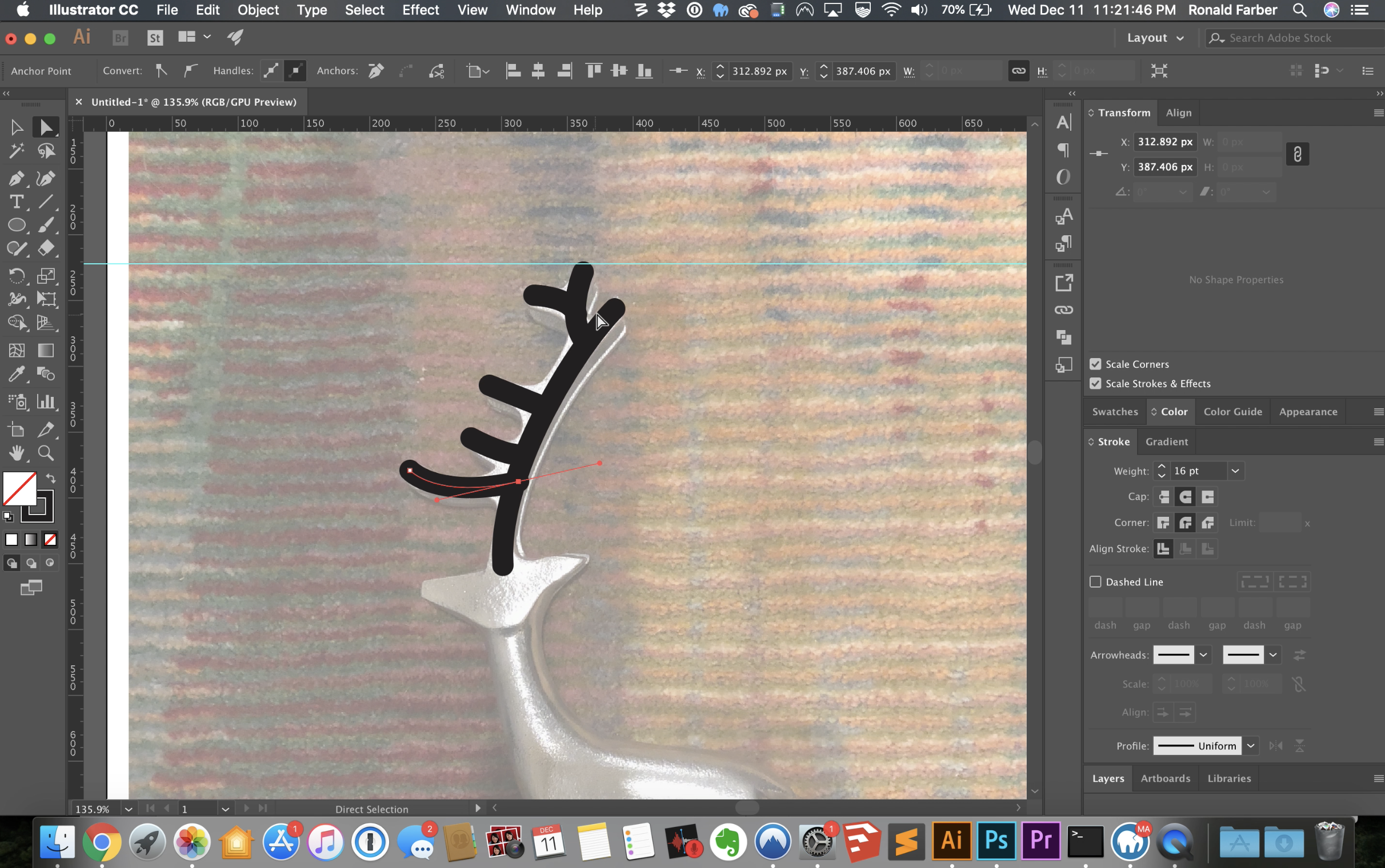This screenshot has height=868, width=1385.
Task: Toggle Scale Corners checkbox
Action: [1096, 363]
